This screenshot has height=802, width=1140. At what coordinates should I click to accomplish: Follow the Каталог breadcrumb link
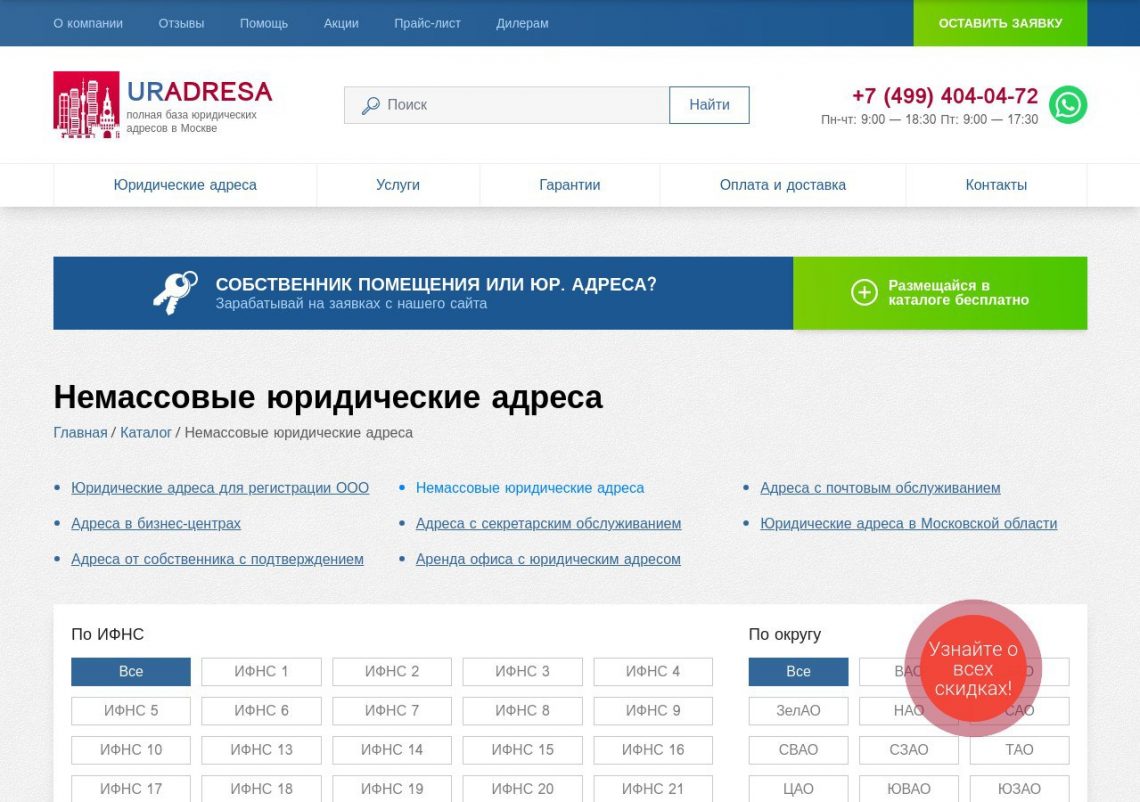click(x=146, y=433)
